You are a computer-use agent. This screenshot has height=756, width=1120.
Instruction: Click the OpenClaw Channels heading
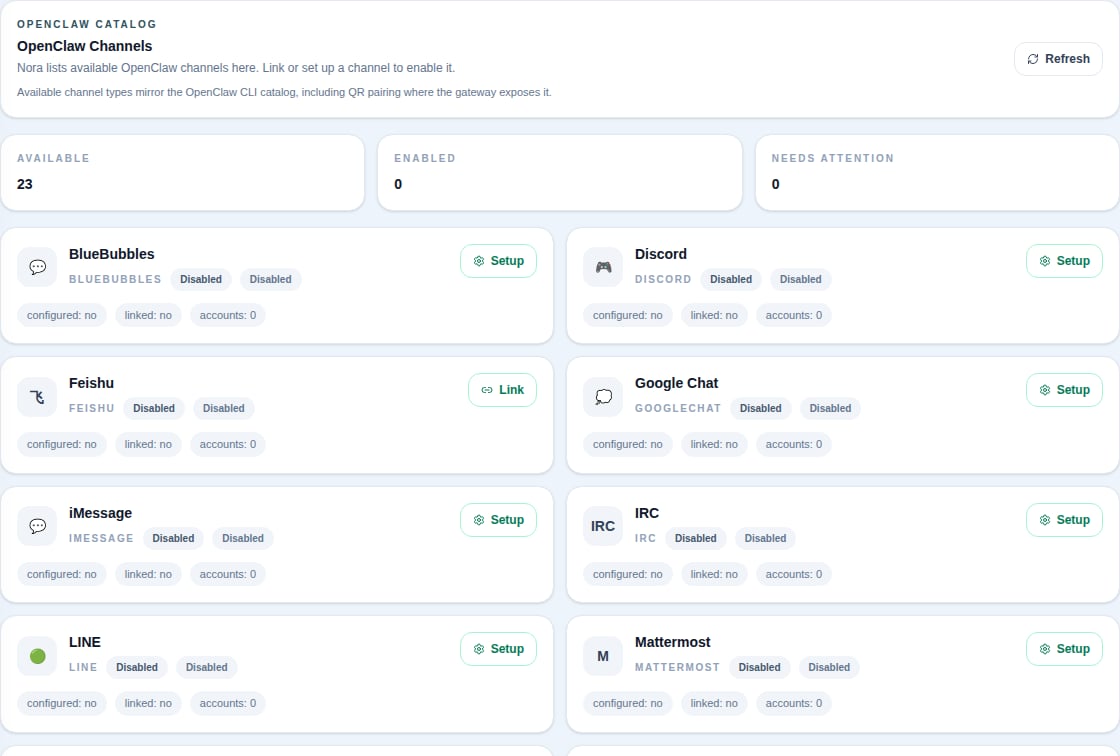tap(84, 46)
